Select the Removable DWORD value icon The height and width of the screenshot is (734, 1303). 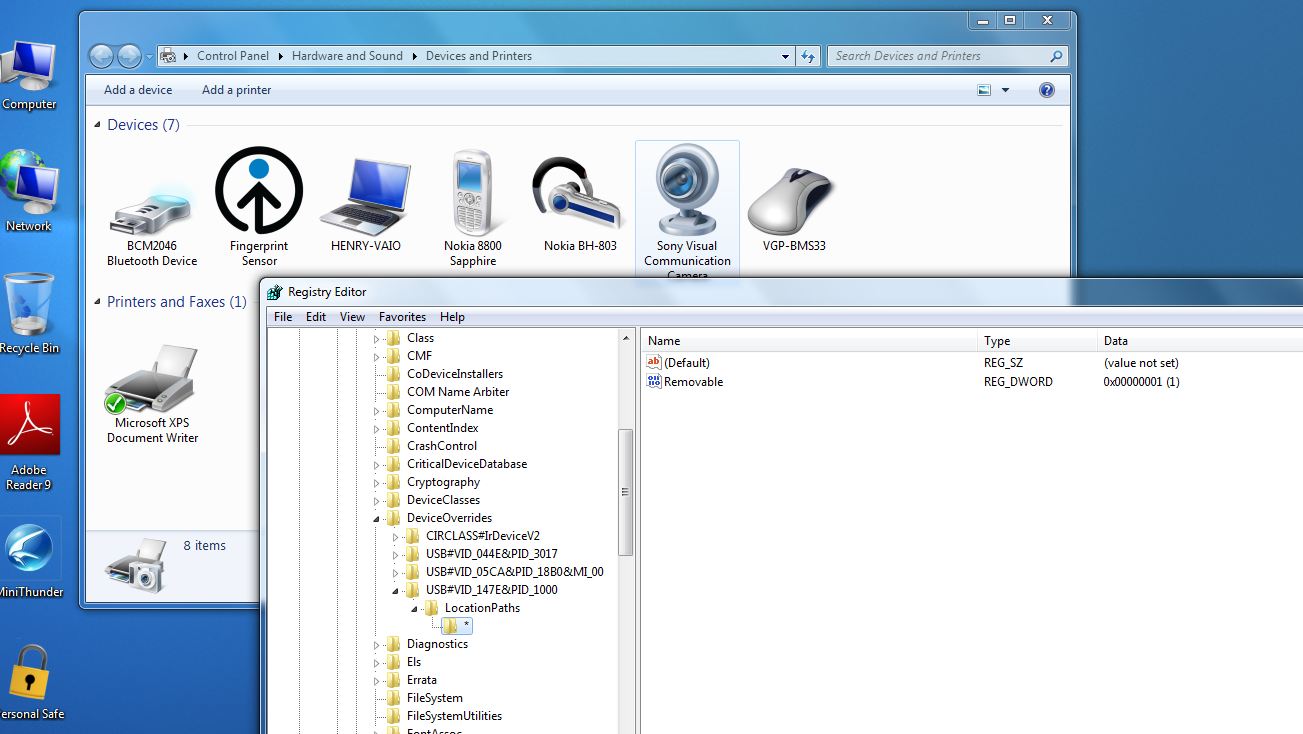pos(654,382)
